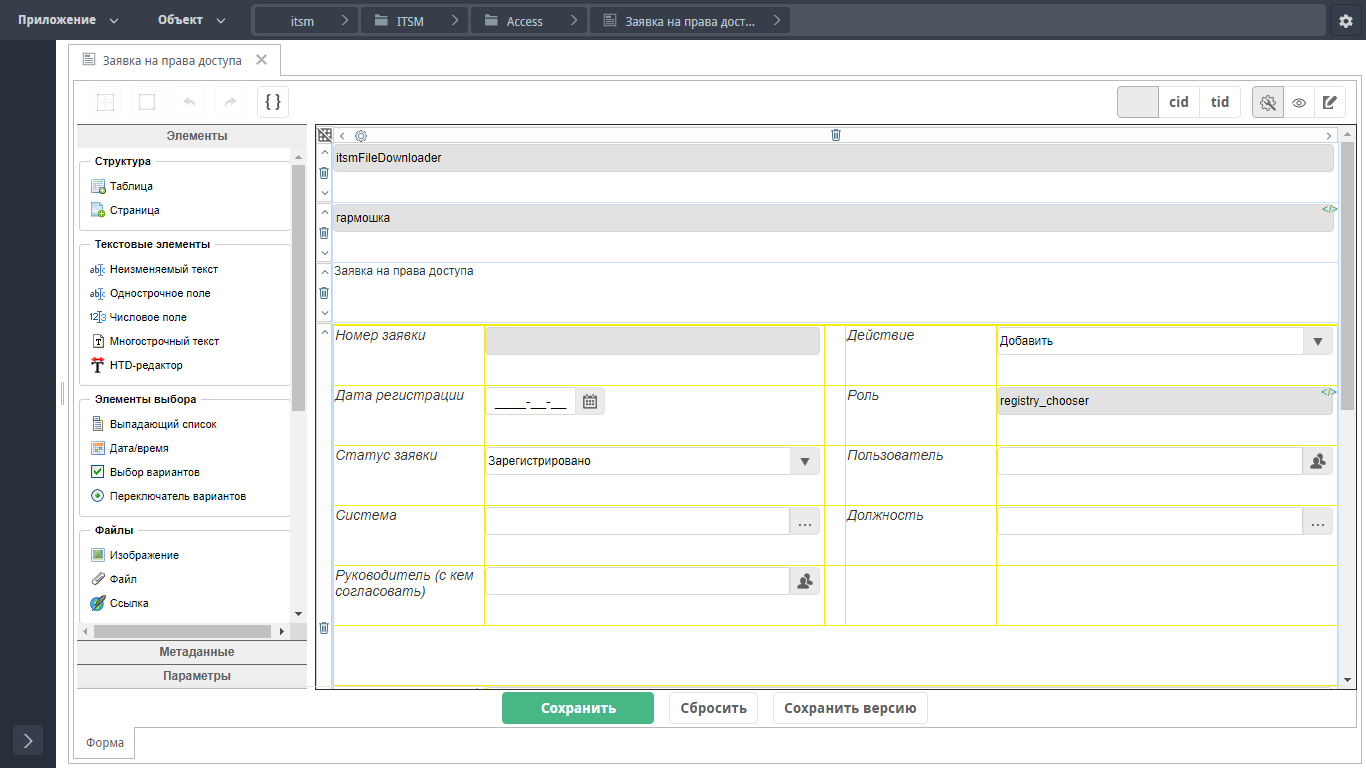Click the Сбросить button

tap(714, 708)
